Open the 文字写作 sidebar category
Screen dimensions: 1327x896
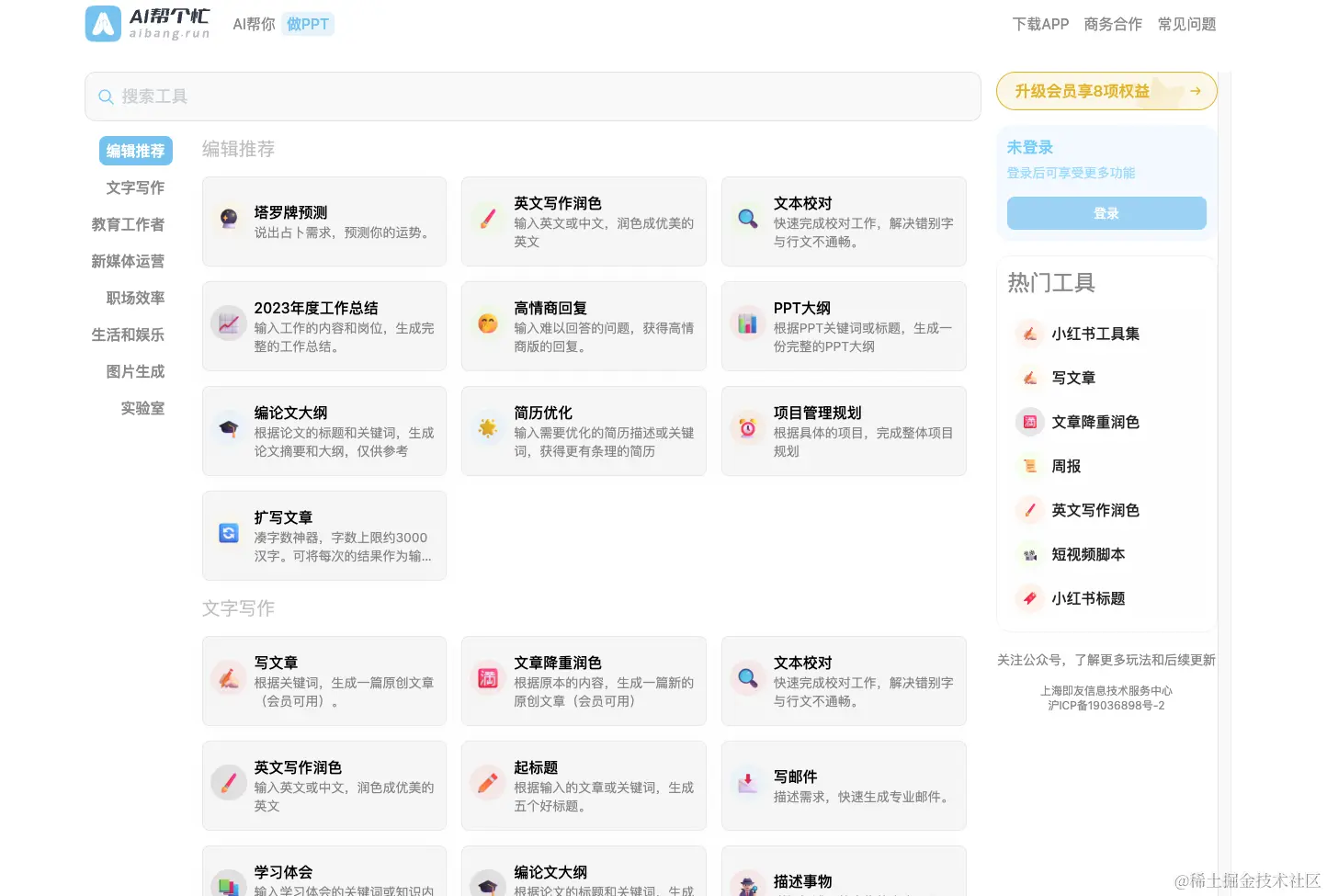tap(136, 187)
